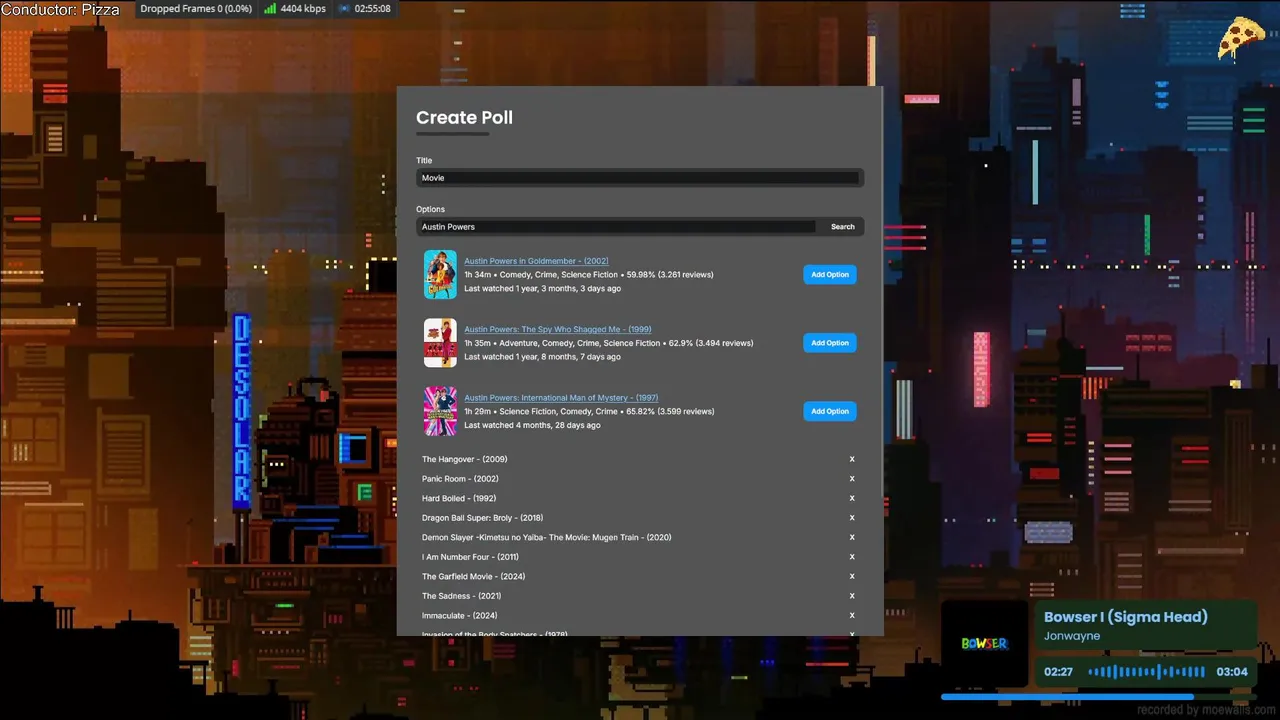The height and width of the screenshot is (720, 1280).
Task: Click the stream uptime clock icon
Action: click(344, 9)
